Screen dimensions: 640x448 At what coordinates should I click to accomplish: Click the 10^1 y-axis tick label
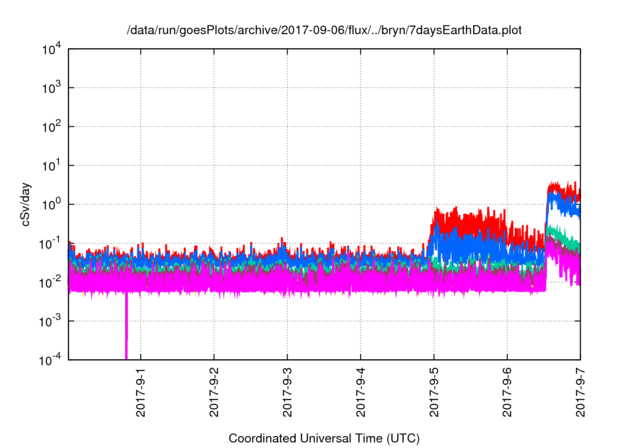51,166
